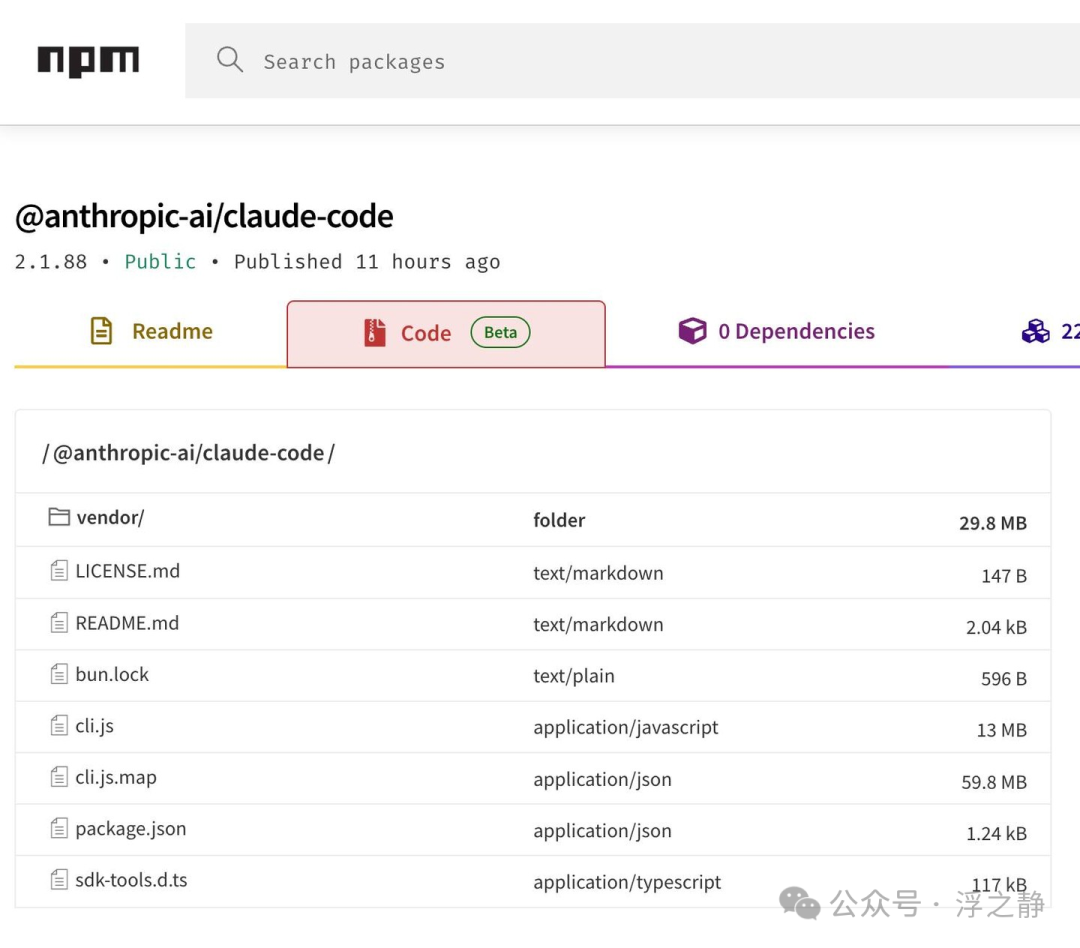Click the Readme document icon

click(101, 331)
